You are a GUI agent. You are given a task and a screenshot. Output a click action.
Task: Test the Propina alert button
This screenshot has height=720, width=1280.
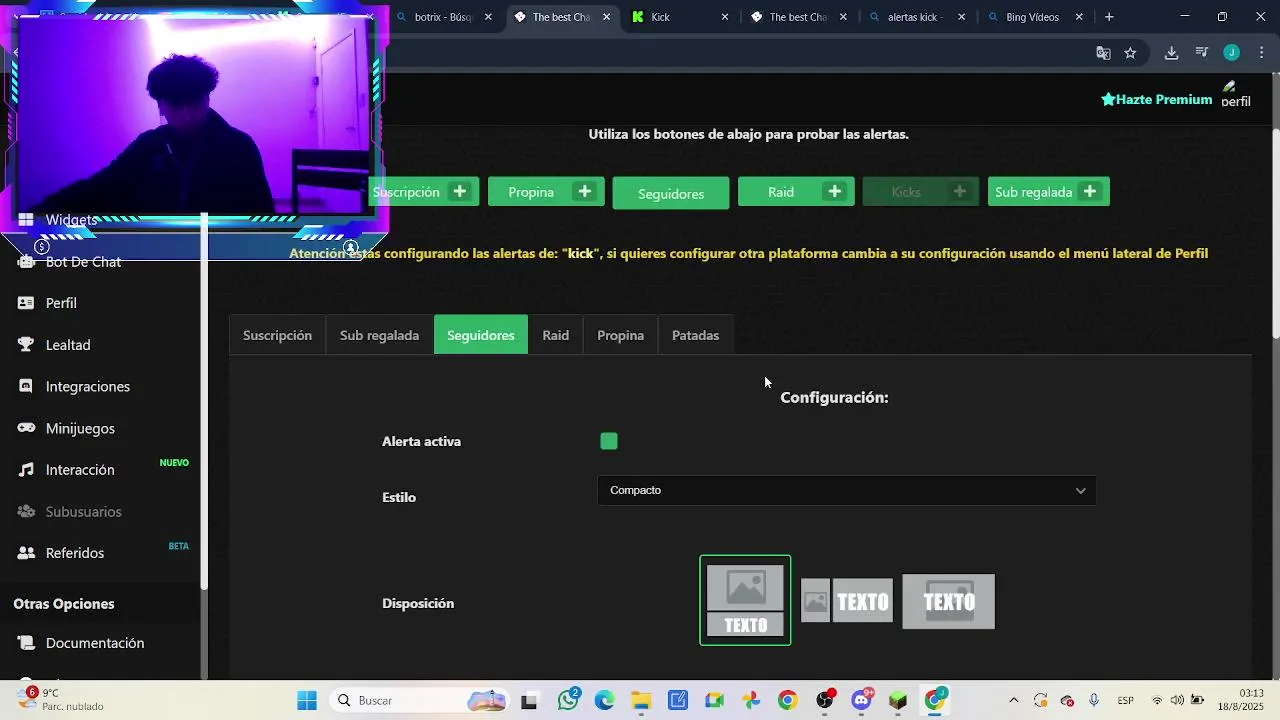pyautogui.click(x=546, y=191)
